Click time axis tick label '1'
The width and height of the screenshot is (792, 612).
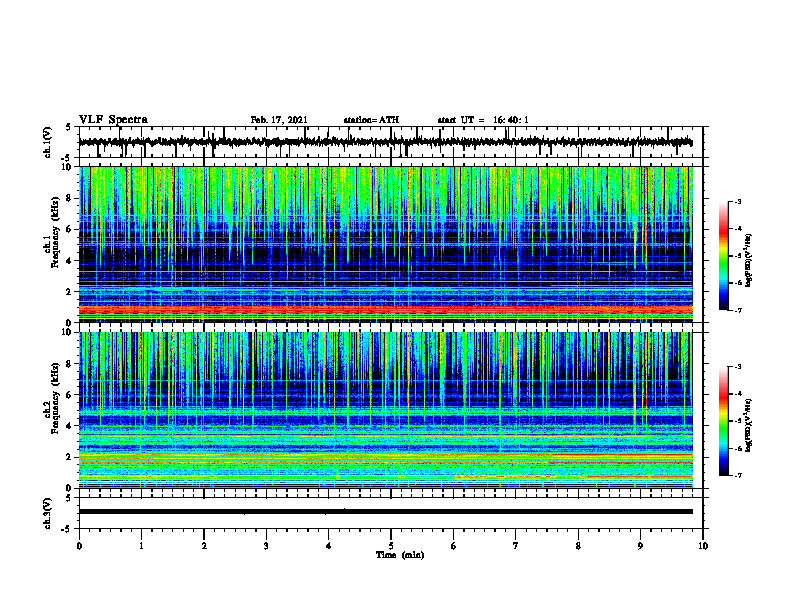click(x=141, y=546)
